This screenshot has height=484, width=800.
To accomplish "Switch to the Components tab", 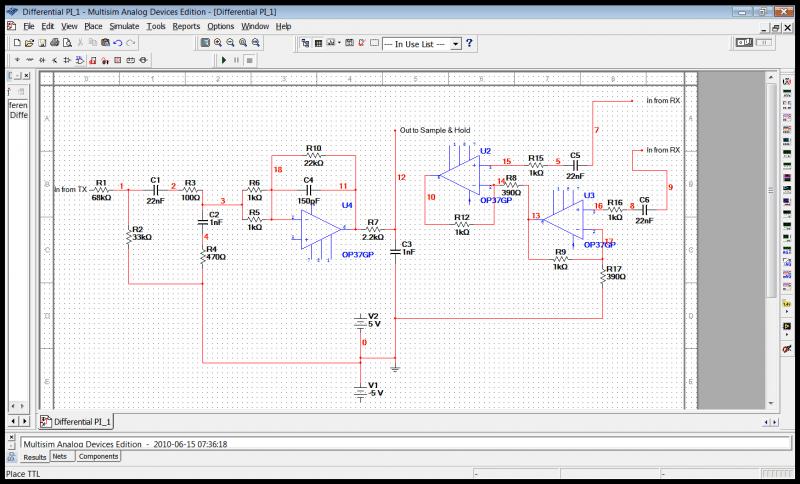I will (x=99, y=456).
